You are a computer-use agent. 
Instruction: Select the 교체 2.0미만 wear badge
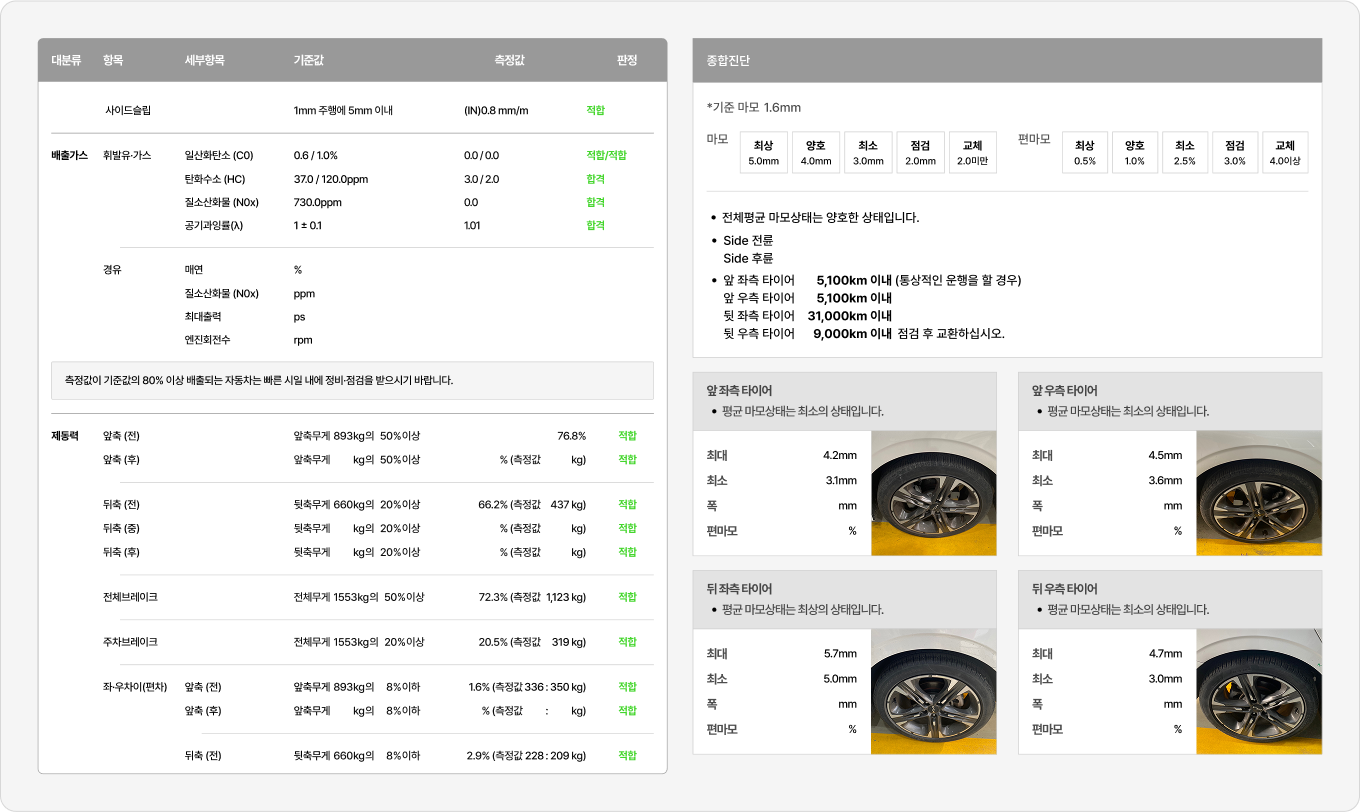click(x=972, y=153)
